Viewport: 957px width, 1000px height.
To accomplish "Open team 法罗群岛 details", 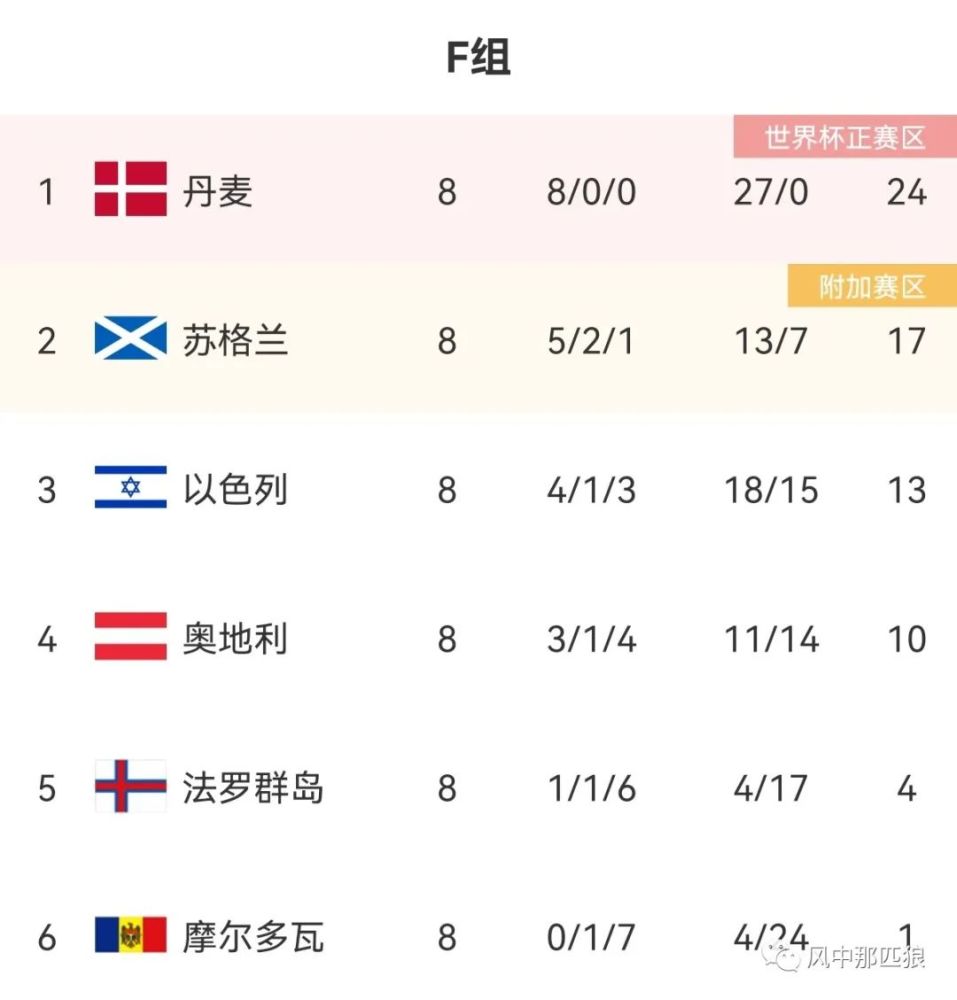I will click(x=253, y=789).
